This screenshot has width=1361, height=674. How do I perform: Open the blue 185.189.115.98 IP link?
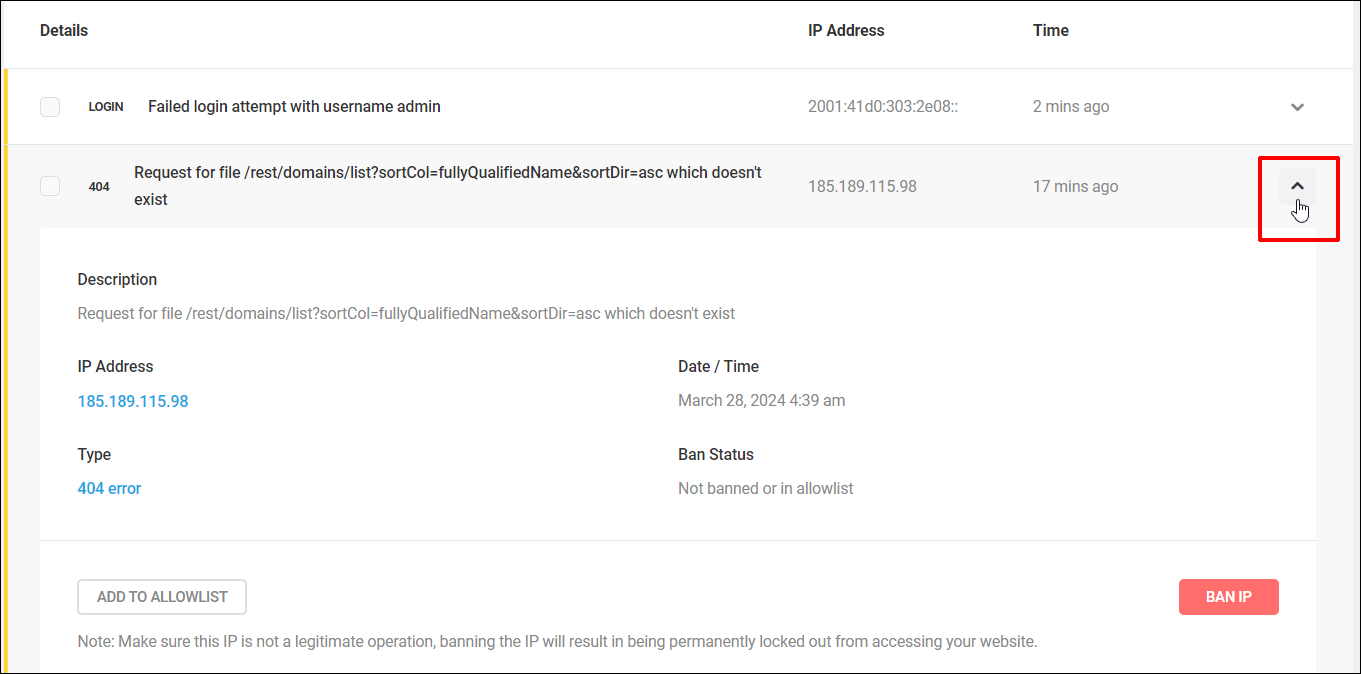(133, 401)
